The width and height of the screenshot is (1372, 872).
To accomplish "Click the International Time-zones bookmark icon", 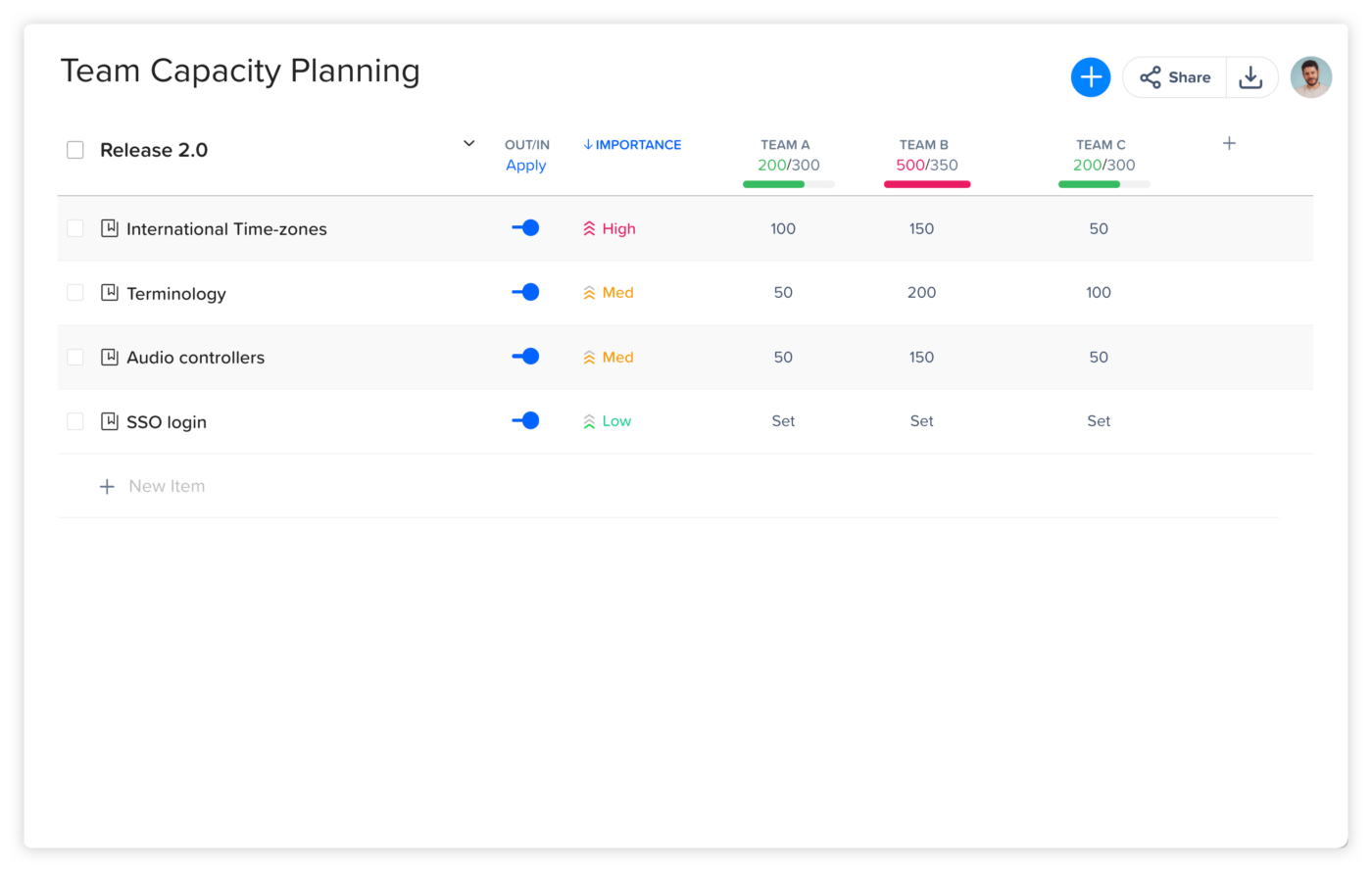I will point(110,228).
